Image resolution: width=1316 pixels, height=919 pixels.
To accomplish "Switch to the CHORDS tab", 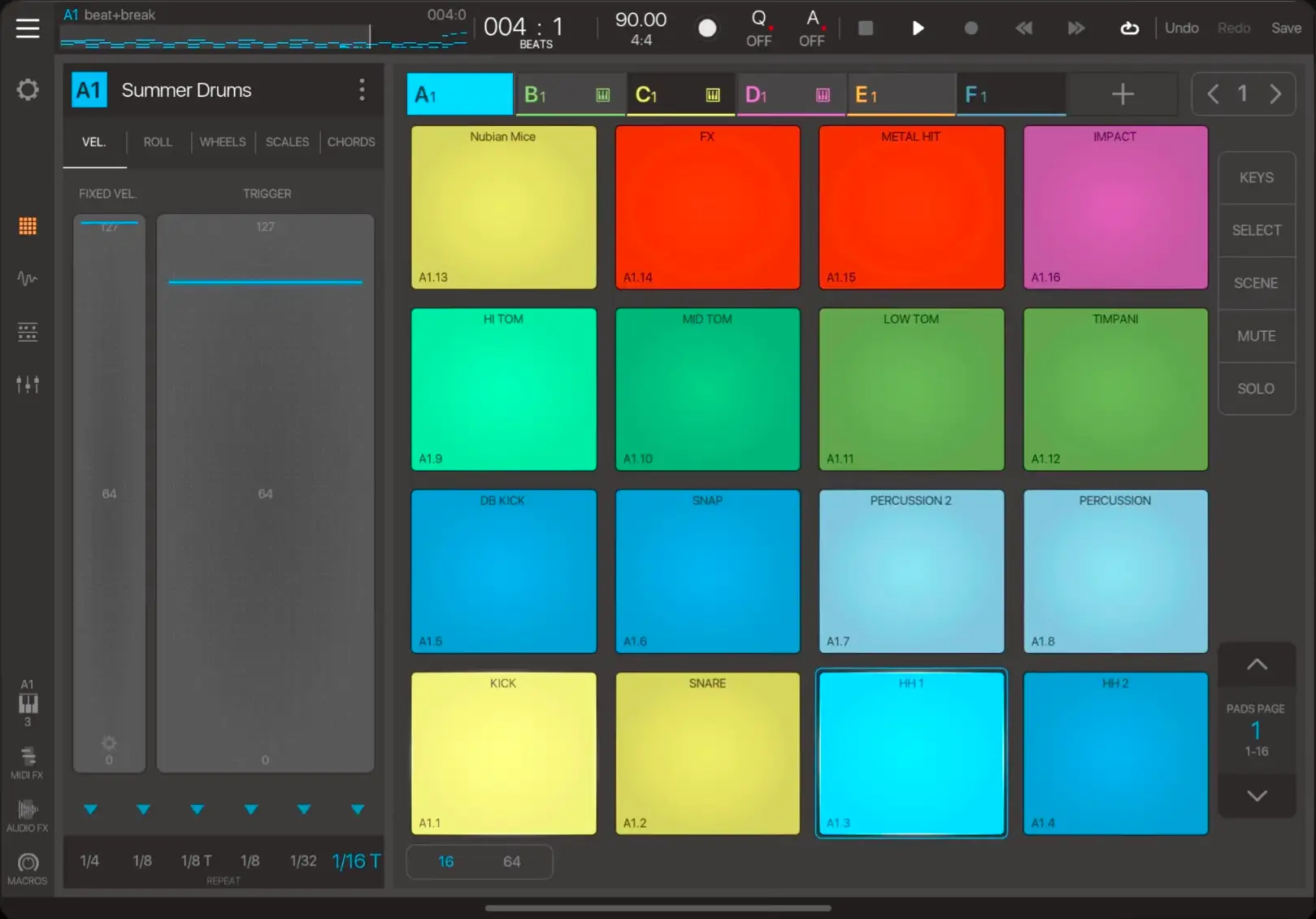I will (x=351, y=142).
